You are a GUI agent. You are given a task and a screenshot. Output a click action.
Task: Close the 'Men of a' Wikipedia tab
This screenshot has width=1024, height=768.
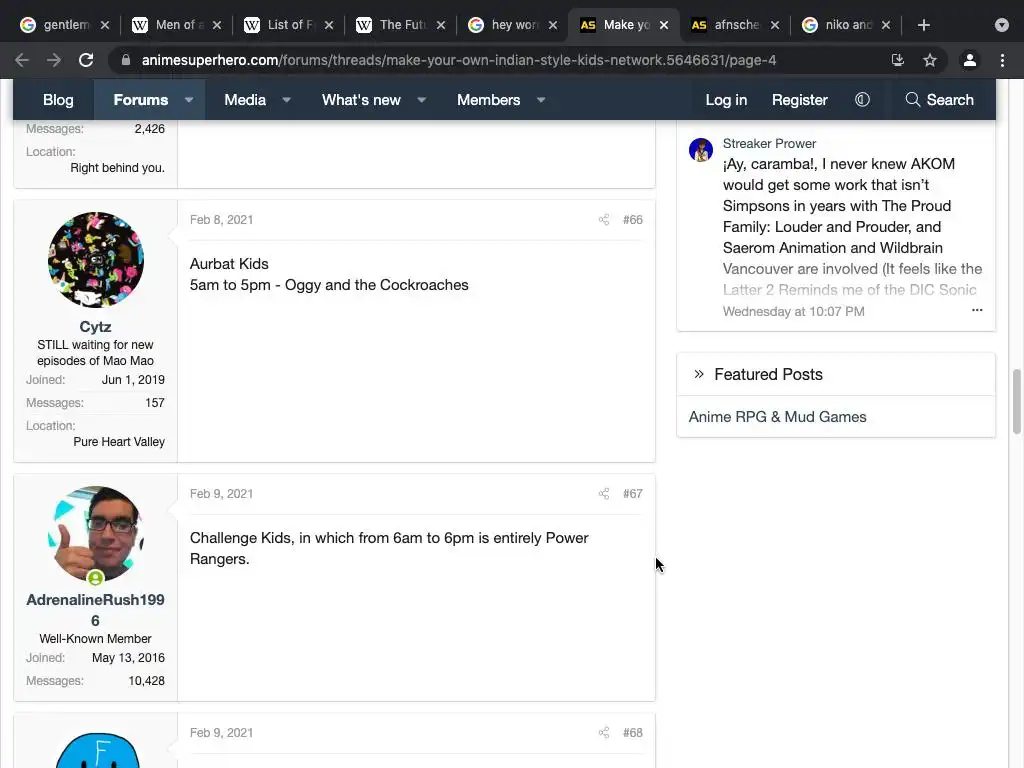pos(217,25)
